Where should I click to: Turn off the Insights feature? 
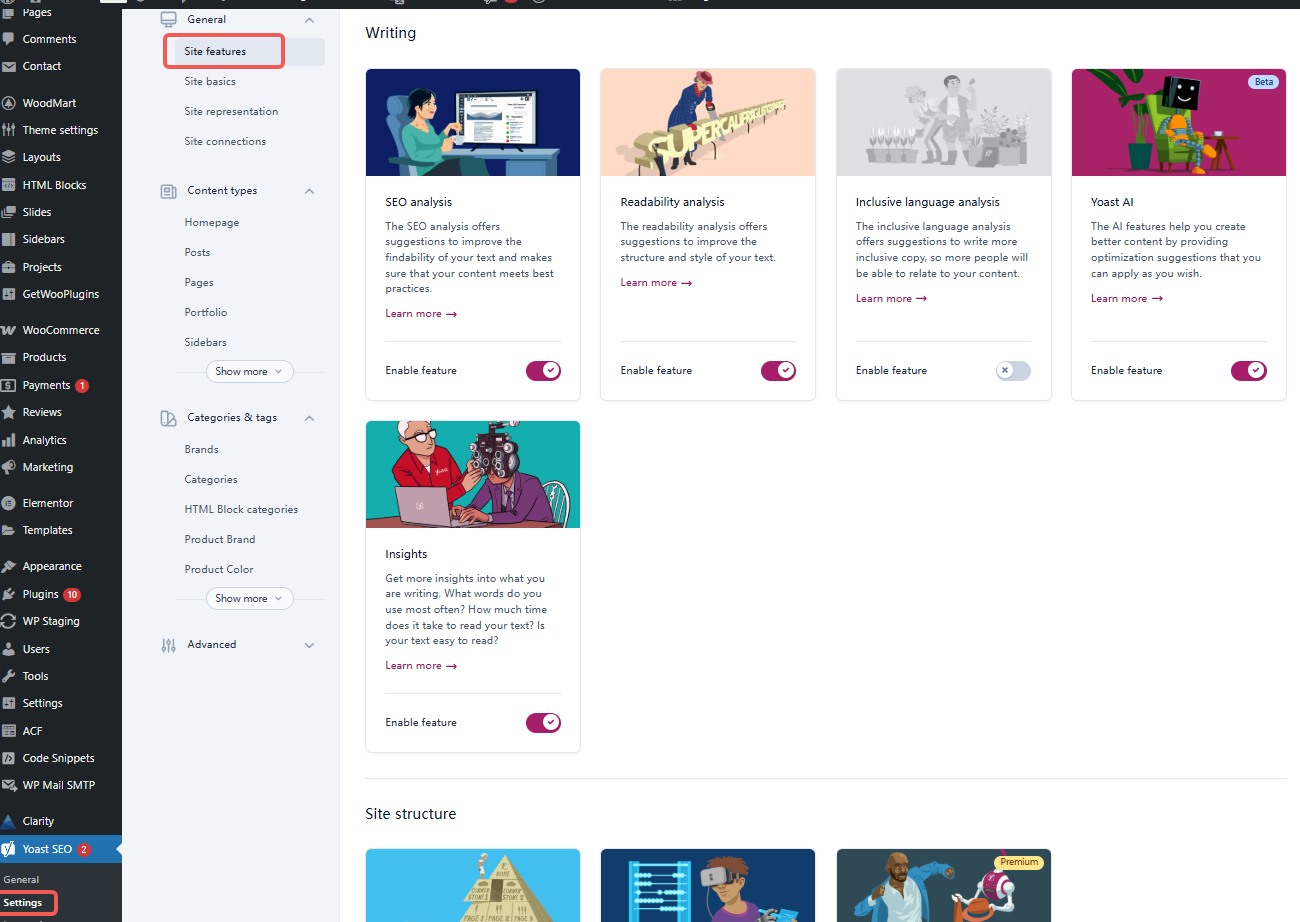tap(543, 722)
